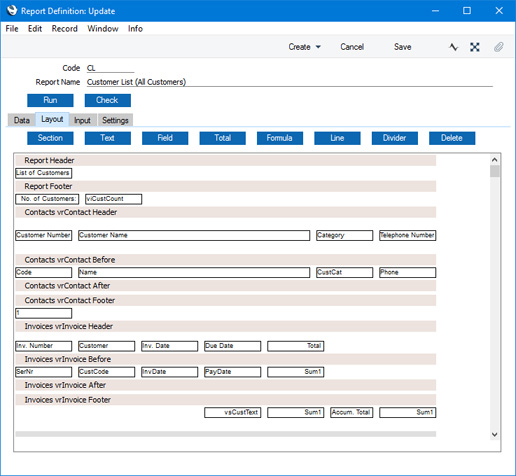The image size is (516, 476).
Task: Click the scrollbar up arrow in layout area
Action: coord(495,160)
